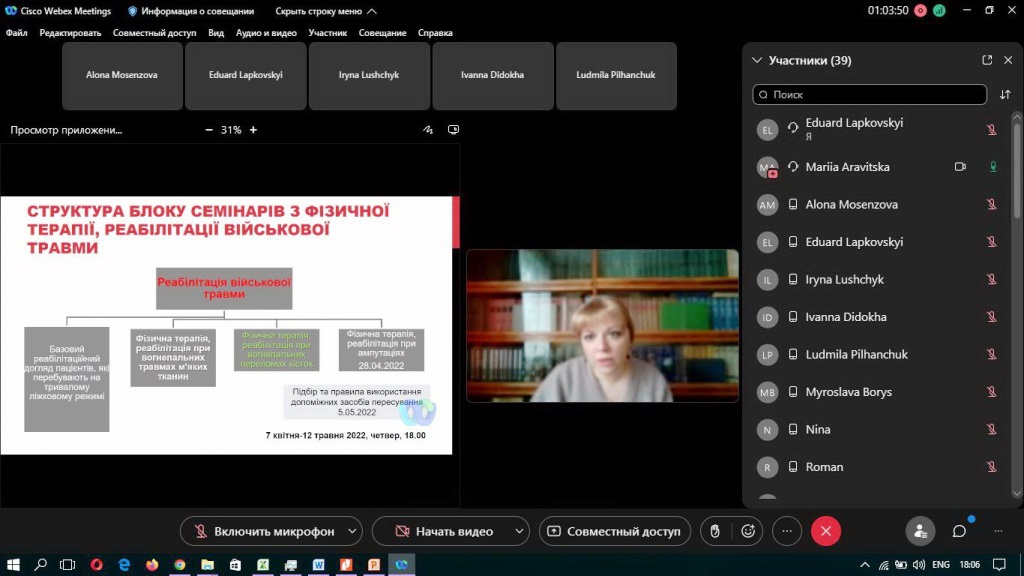Open the Аудио и видео menu
This screenshot has width=1024, height=576.
click(266, 33)
